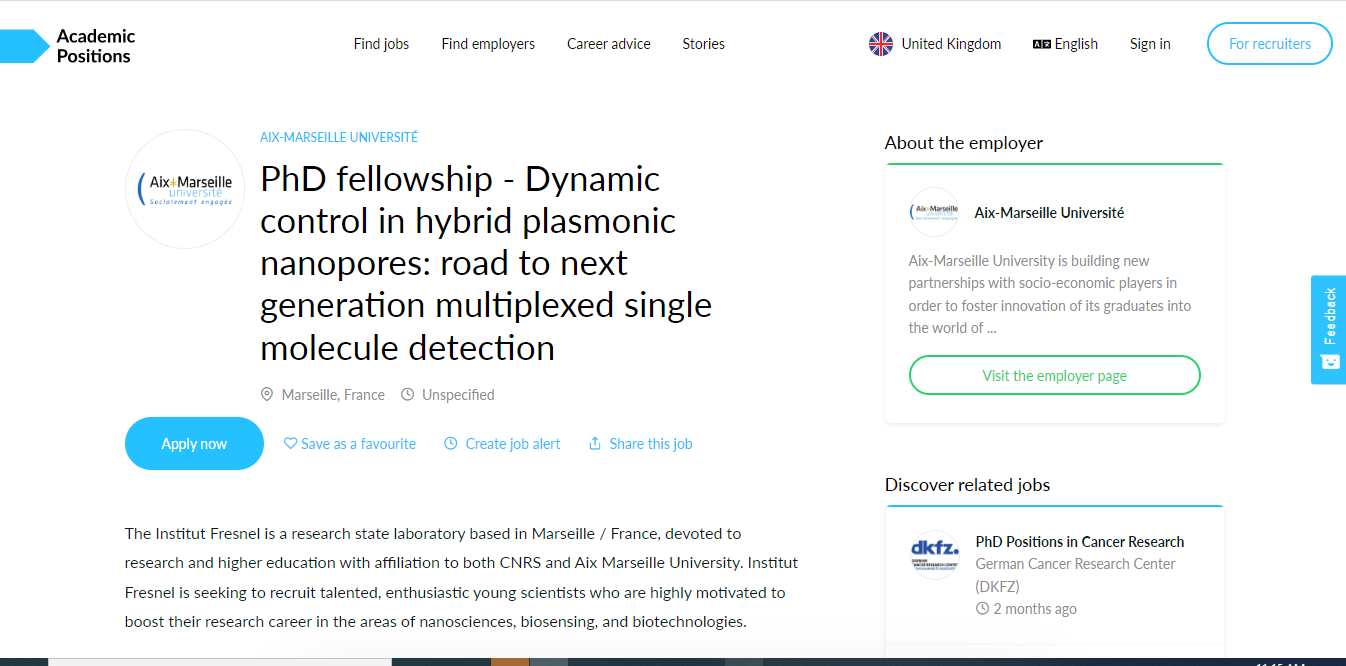Screen dimensions: 1346x666
Task: Open the Academic Positions home logo
Action: [68, 46]
